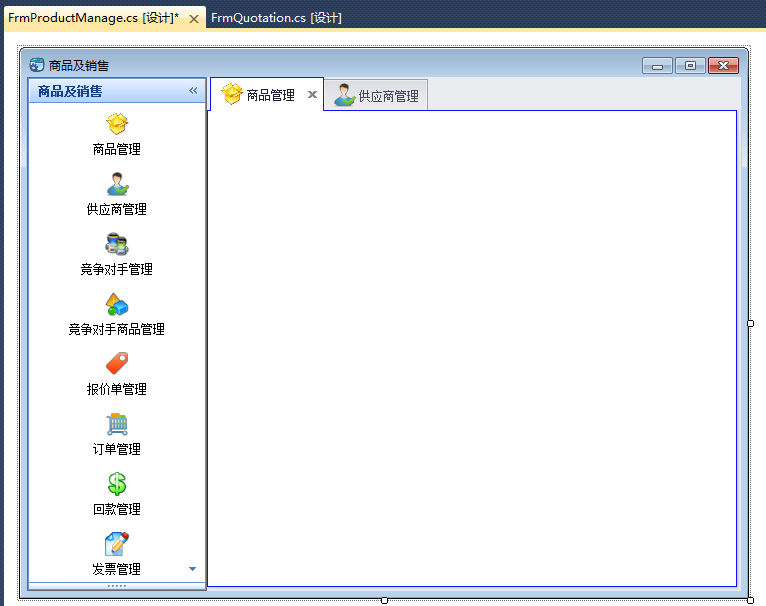Screen dimensions: 766x606
Task: Close the 商品及销售 form window
Action: coord(723,65)
